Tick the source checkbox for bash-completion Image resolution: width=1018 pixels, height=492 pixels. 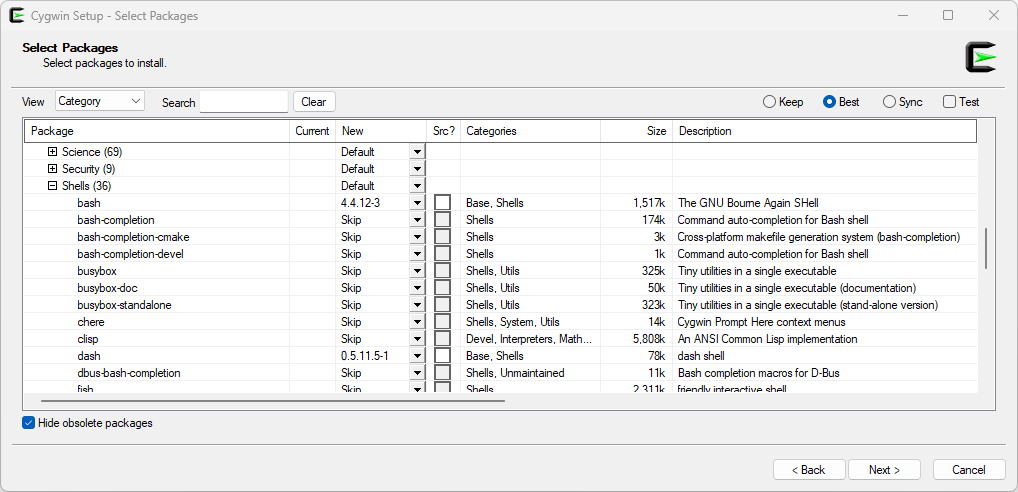[x=442, y=220]
